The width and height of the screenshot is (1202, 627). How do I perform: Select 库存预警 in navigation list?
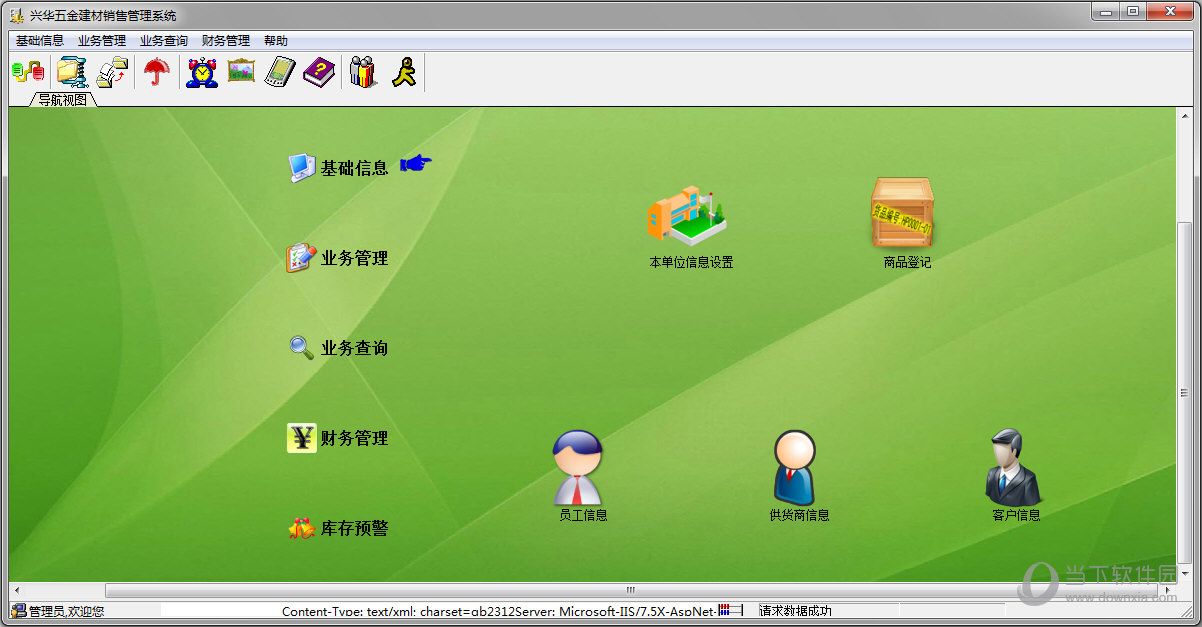tap(354, 528)
